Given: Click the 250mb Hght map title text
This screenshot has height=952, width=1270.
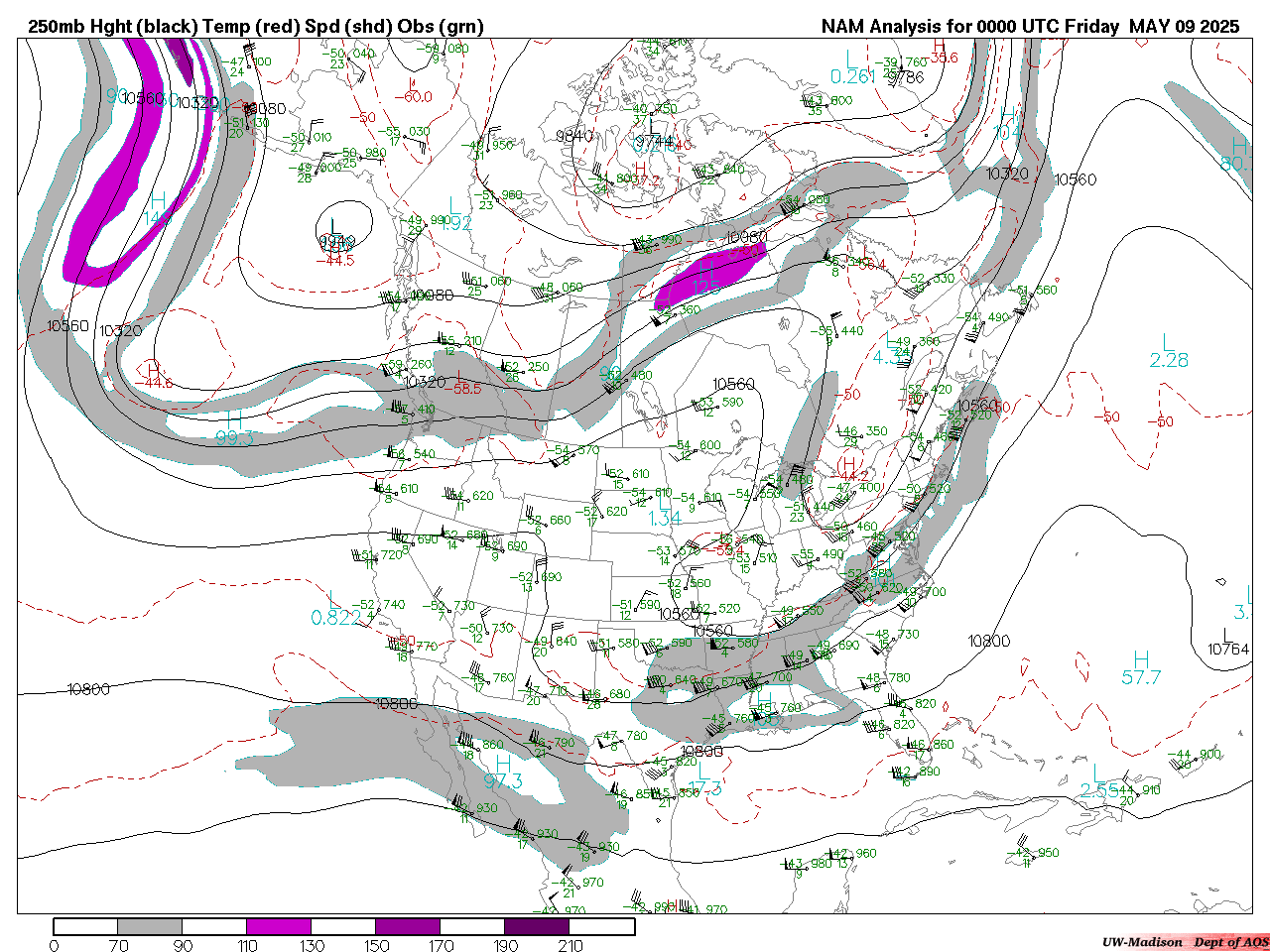Looking at the screenshot, I should pyautogui.click(x=256, y=27).
